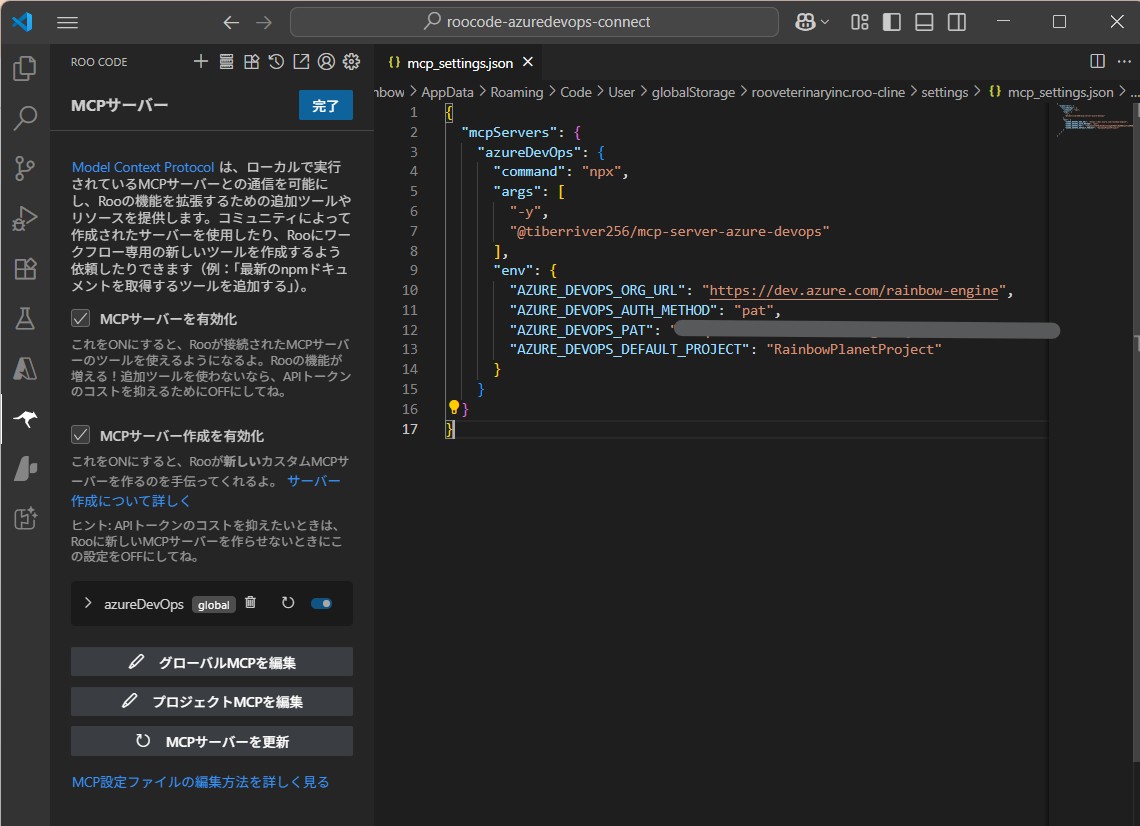Open editor More Actions ellipsis
1140x826 pixels.
tap(1124, 61)
